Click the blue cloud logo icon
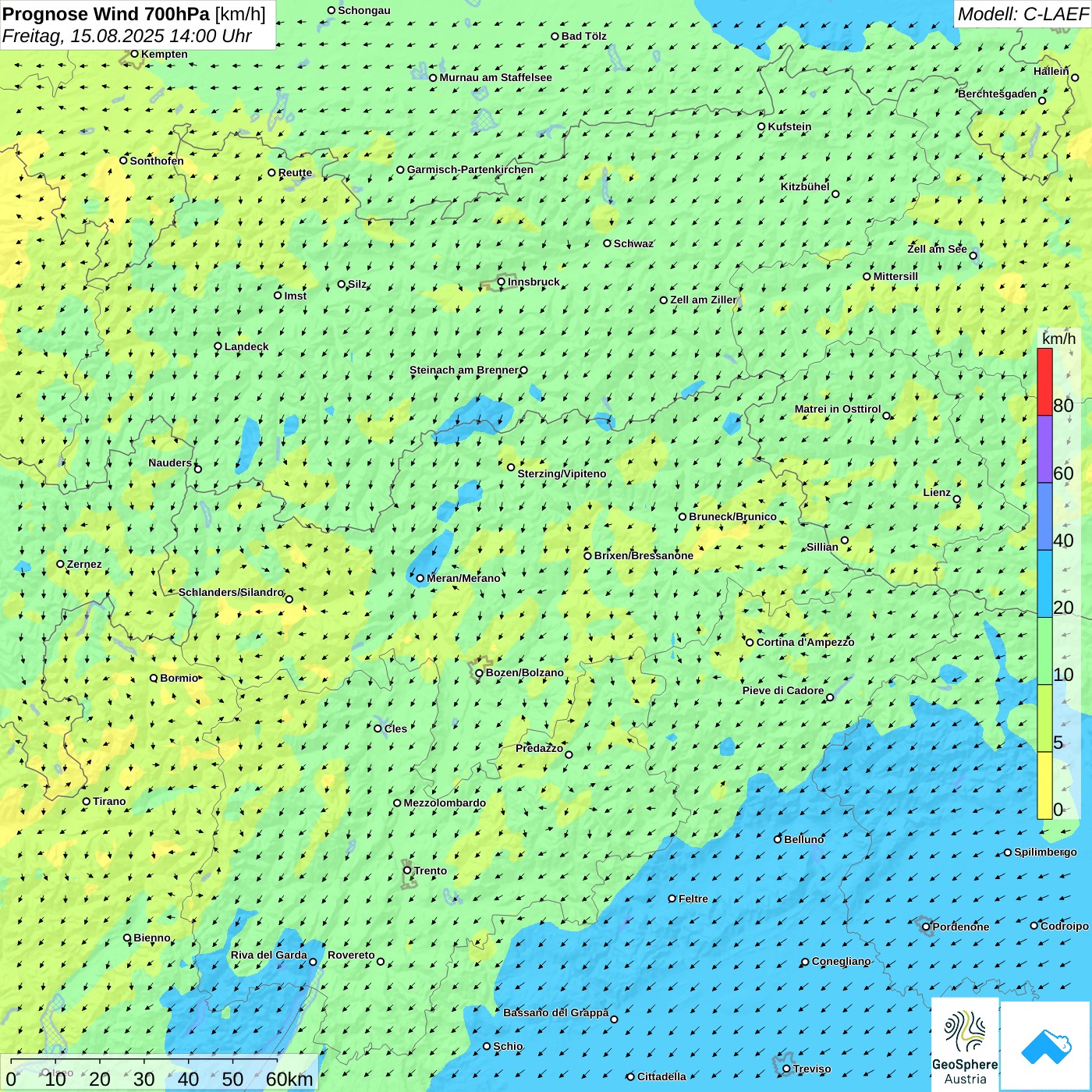This screenshot has height=1092, width=1092. coord(1045,1046)
